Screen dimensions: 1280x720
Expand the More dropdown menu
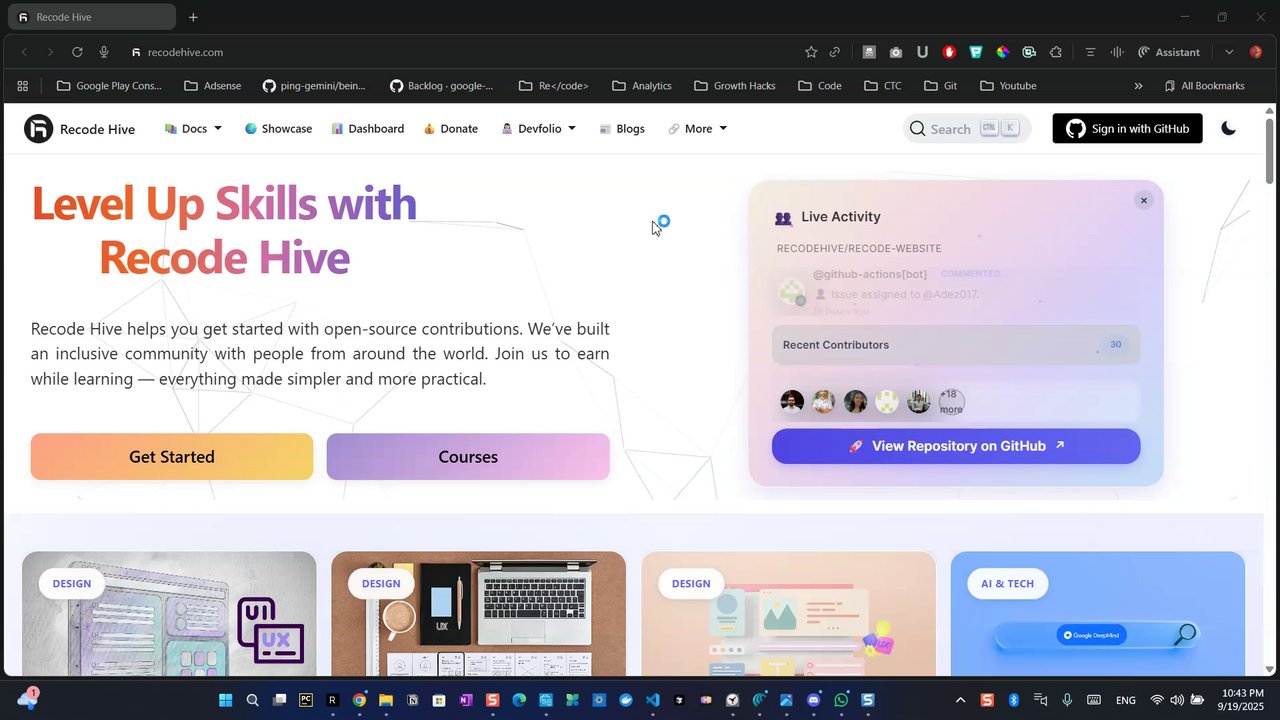(x=697, y=128)
